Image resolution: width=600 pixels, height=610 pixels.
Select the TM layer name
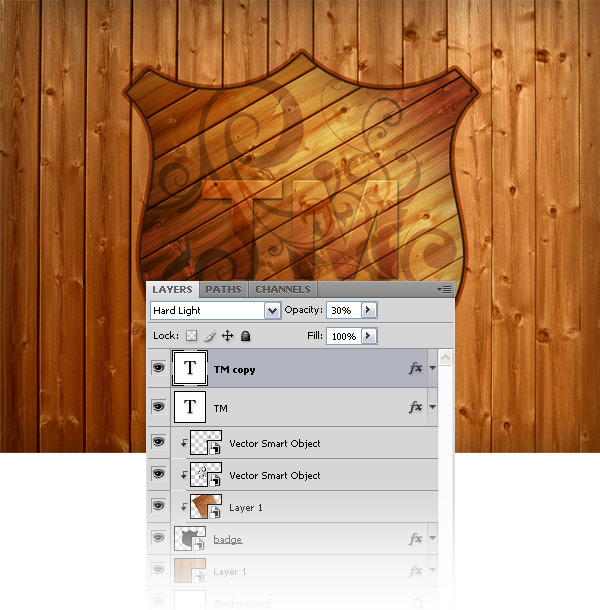221,408
